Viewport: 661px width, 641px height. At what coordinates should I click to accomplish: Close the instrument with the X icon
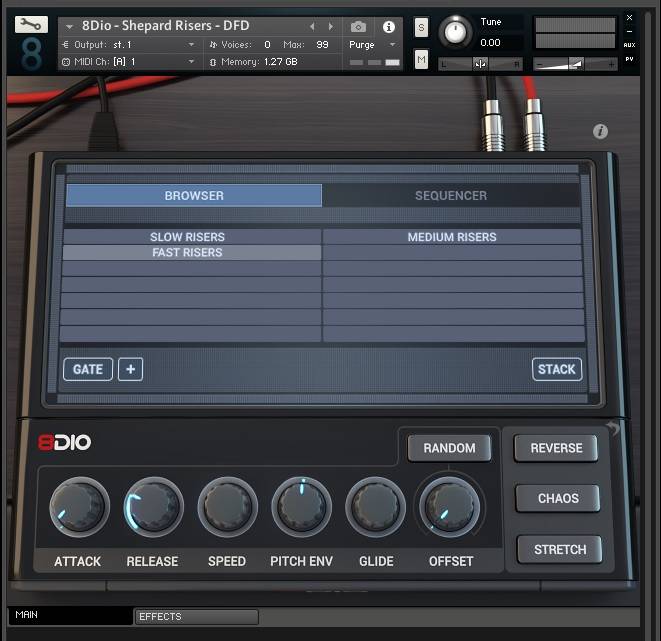pyautogui.click(x=629, y=17)
